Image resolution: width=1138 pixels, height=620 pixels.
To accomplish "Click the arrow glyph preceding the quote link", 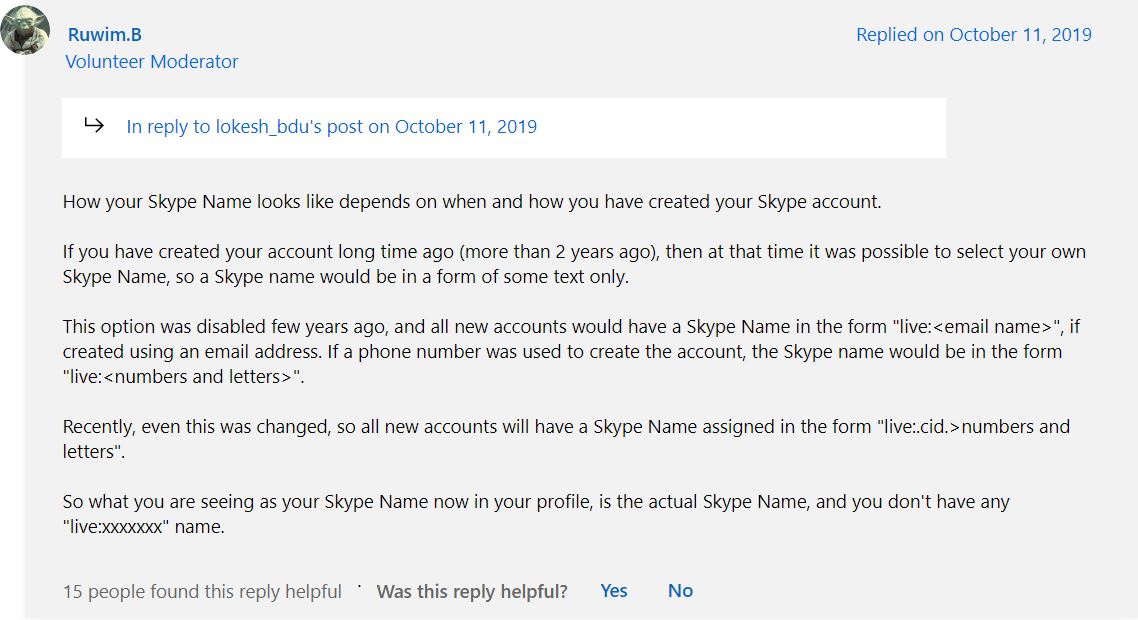I will 95,125.
